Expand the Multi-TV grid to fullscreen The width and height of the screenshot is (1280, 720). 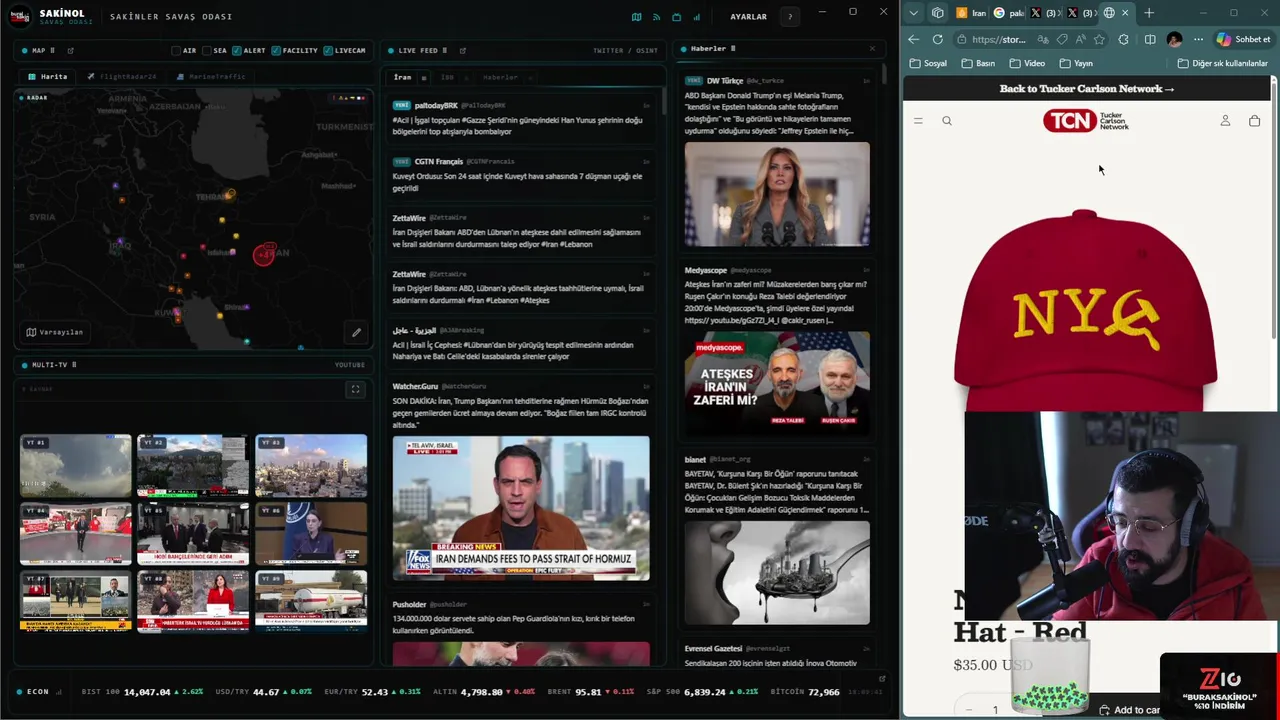coord(355,389)
